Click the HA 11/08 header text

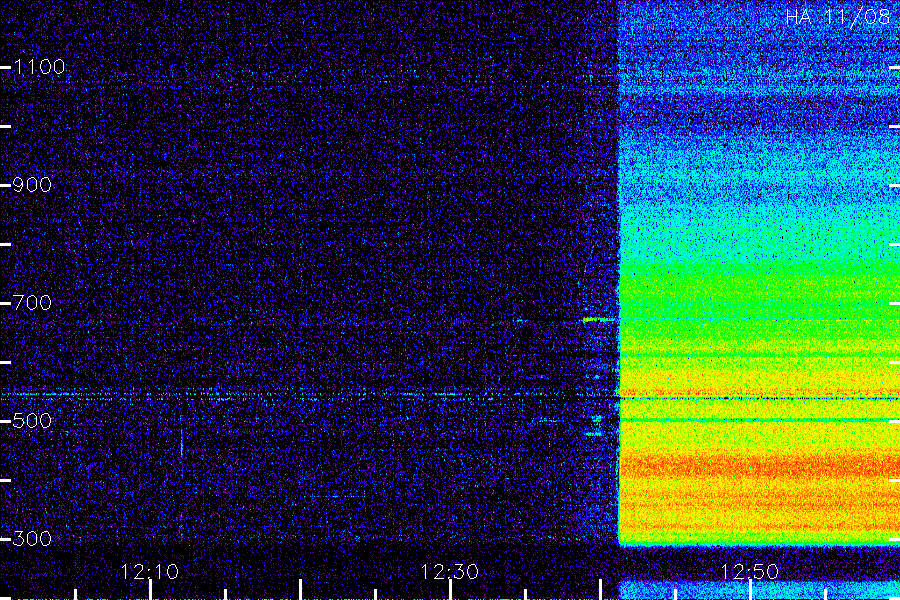point(837,17)
